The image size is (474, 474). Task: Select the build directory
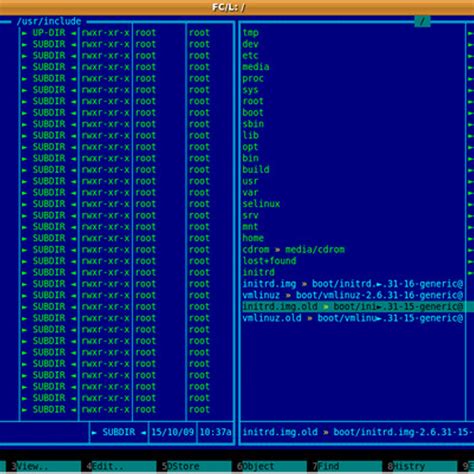[256, 170]
